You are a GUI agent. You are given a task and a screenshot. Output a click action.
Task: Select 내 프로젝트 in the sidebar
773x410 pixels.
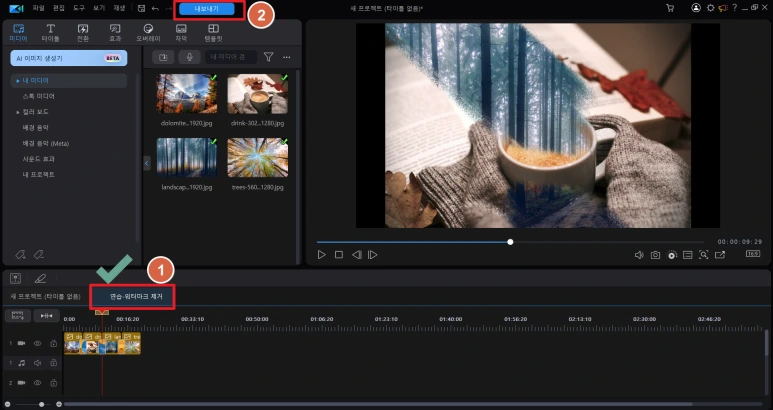38,174
